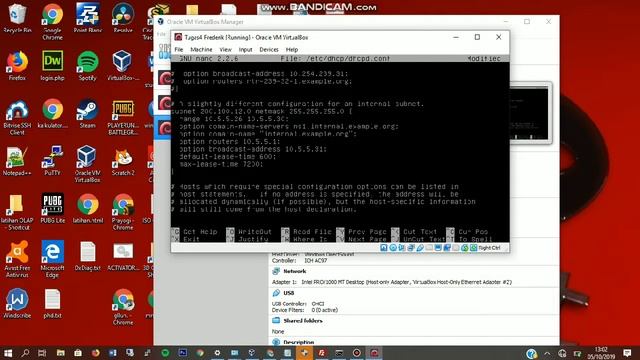This screenshot has width=640, height=360.
Task: Select the Windscribe desktop icon
Action: (17, 303)
